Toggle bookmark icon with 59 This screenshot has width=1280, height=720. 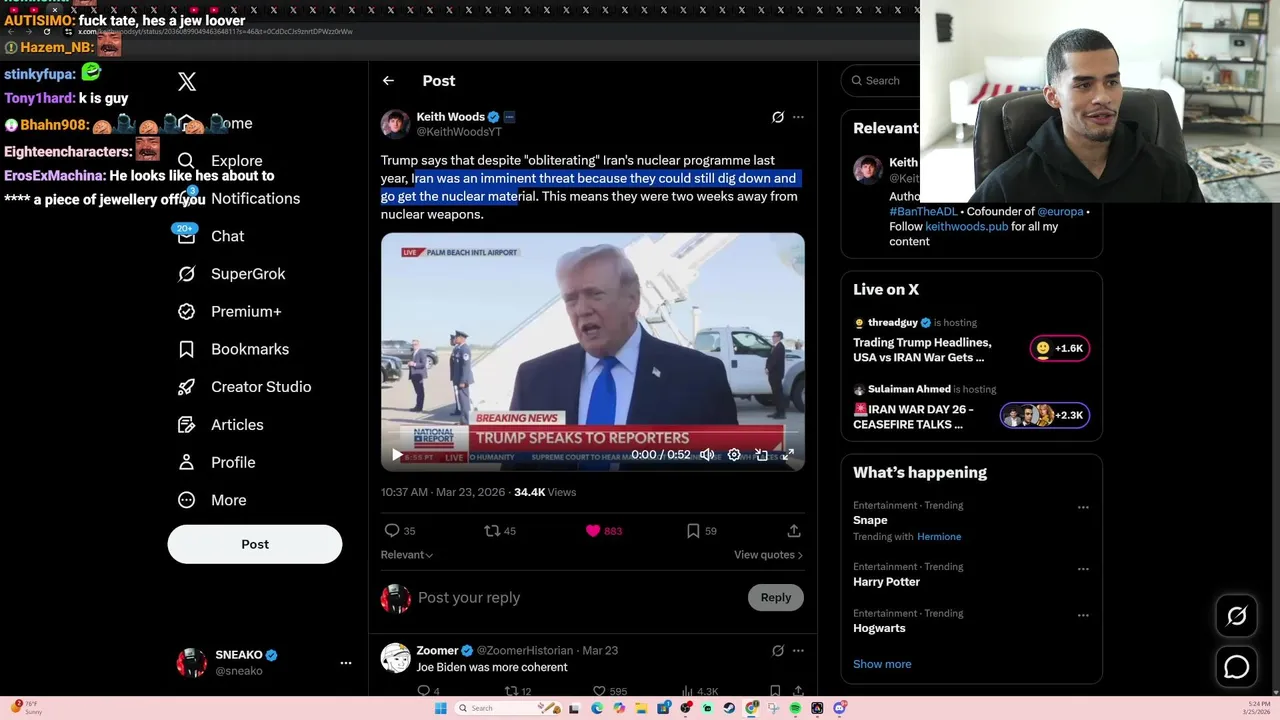click(693, 531)
